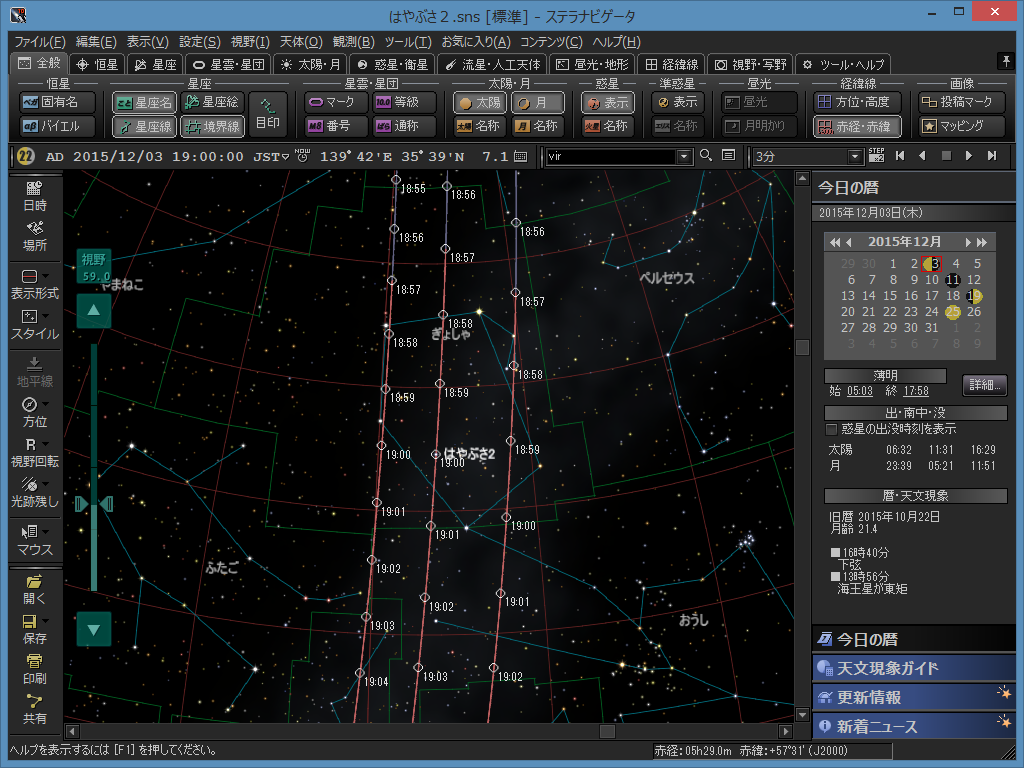Screen dimensions: 1024x768
Task: Enable the 惑星の出没時刻を表示 checkbox
Action: pos(831,429)
